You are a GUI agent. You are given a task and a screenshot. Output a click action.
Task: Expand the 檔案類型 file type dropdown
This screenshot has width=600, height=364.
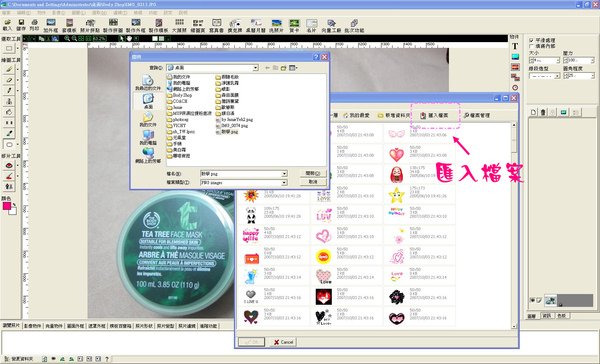tap(284, 183)
